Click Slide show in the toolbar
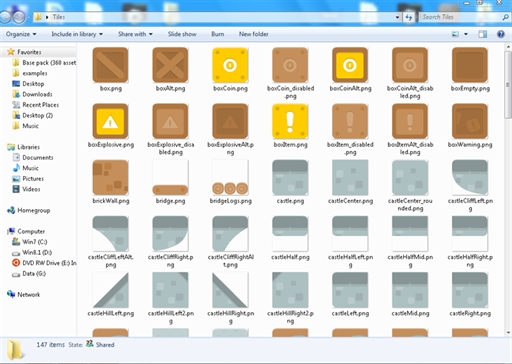Screen dimensions: 512x364 click(x=182, y=34)
